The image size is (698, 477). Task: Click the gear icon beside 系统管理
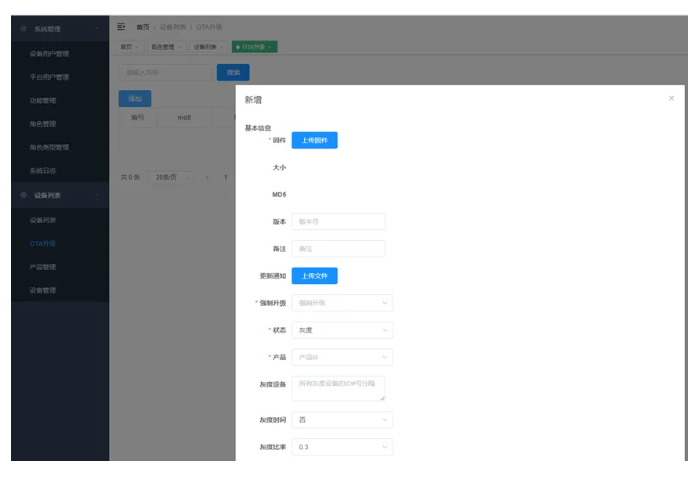coord(24,29)
